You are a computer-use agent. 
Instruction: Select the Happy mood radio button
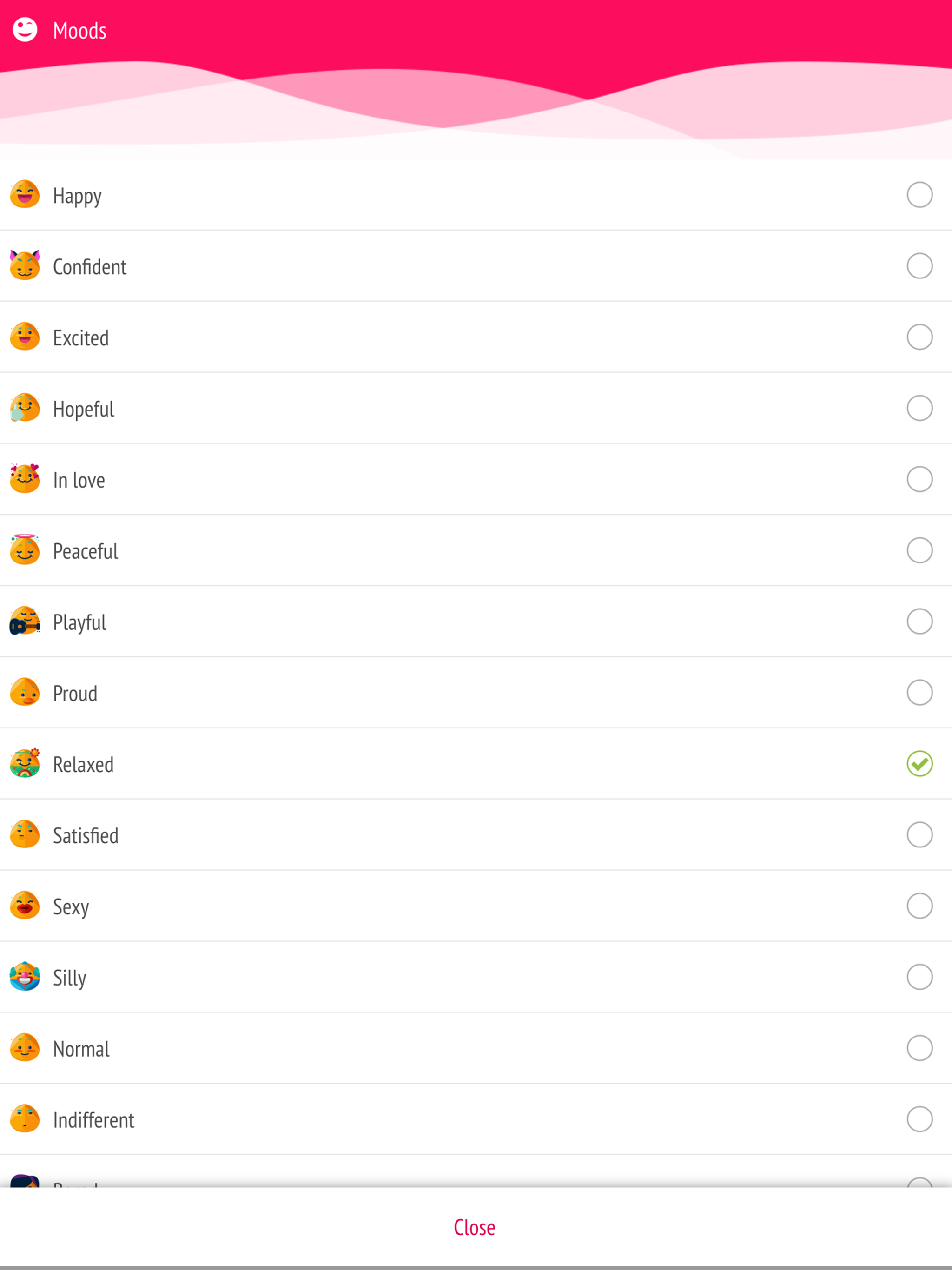(x=920, y=194)
